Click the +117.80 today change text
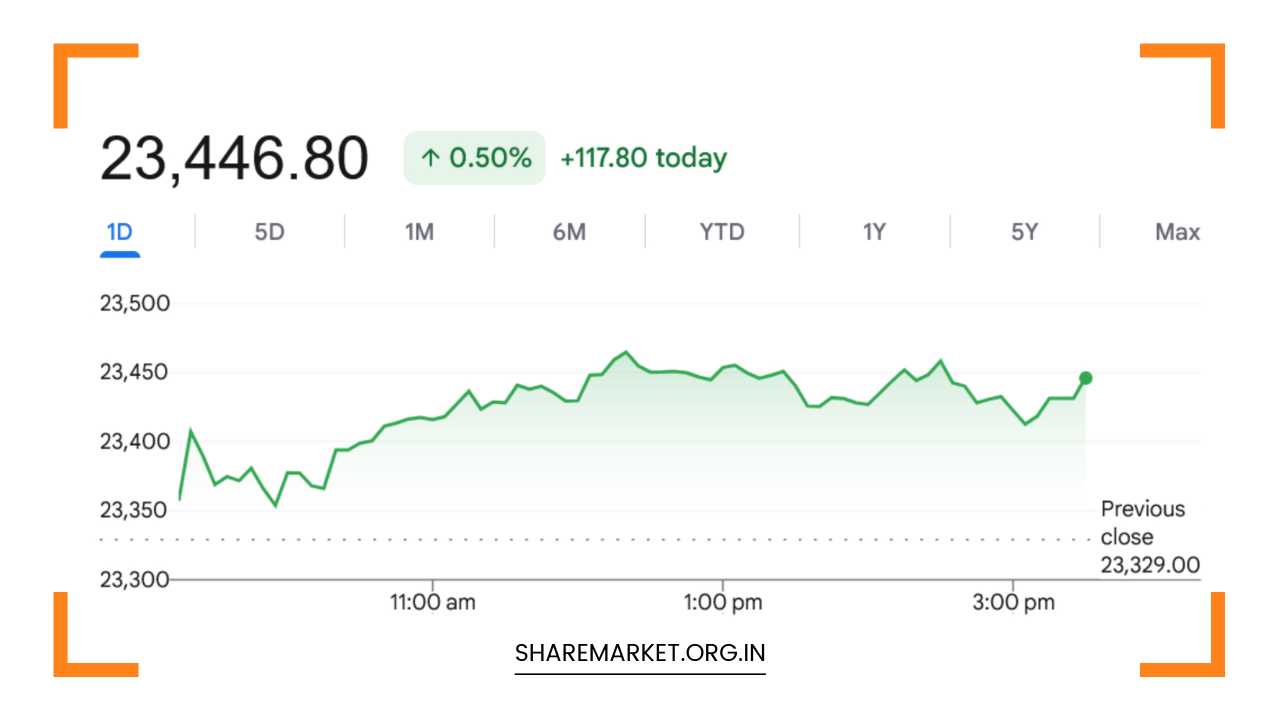Screen dimensions: 1280x720 643,158
